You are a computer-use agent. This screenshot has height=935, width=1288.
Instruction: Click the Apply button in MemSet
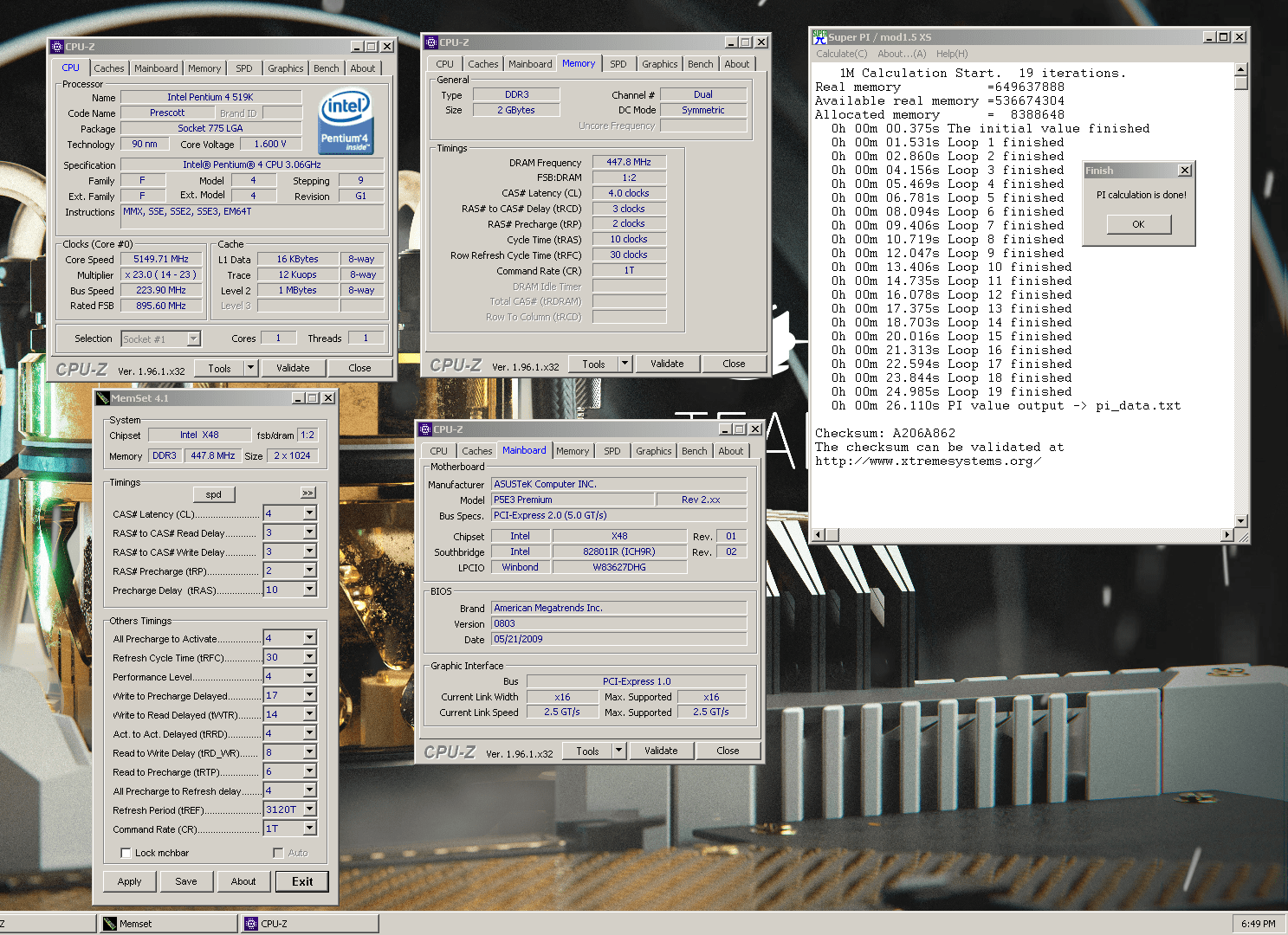129,881
